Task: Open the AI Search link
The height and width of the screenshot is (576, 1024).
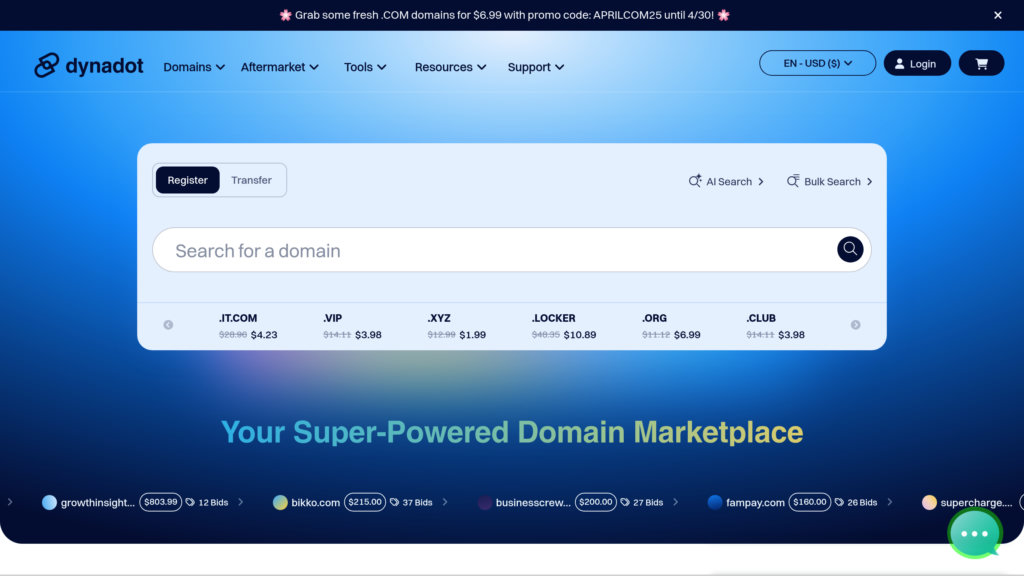Action: [727, 182]
